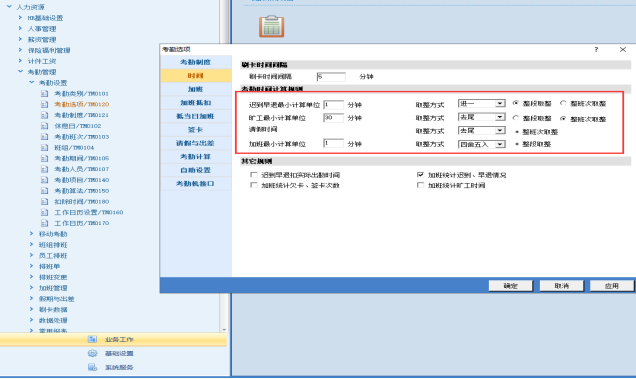
Task: Open the 员工排班 tree item
Action: click(53, 256)
